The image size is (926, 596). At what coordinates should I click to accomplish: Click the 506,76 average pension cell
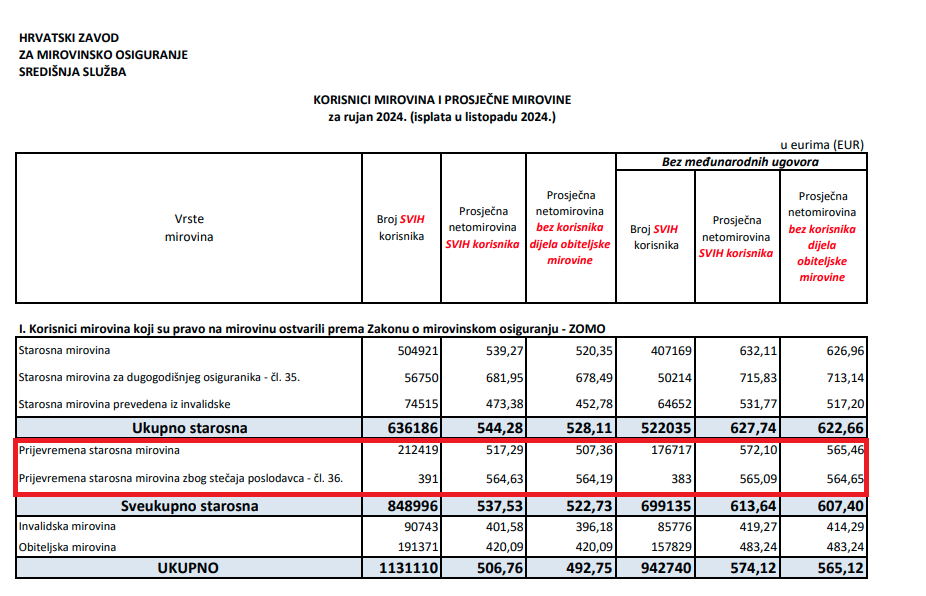pyautogui.click(x=487, y=568)
